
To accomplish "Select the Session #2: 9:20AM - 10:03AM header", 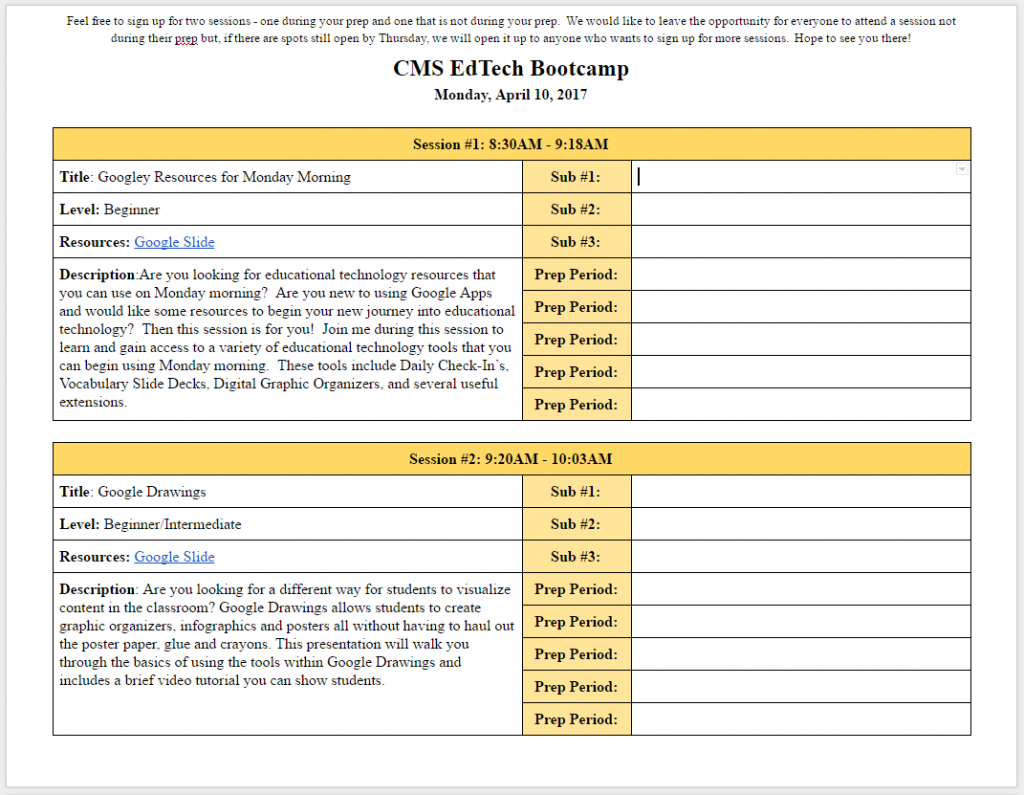I will [511, 459].
